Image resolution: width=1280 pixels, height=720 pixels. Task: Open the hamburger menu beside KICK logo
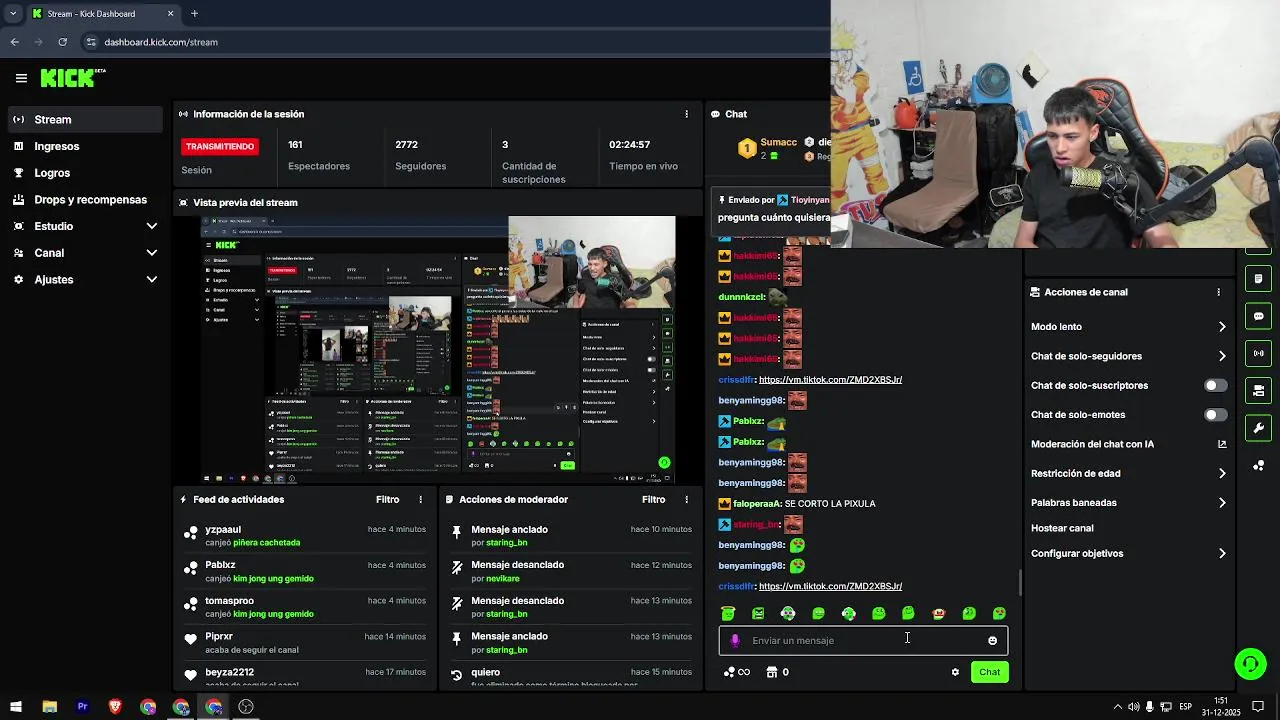tap(21, 78)
